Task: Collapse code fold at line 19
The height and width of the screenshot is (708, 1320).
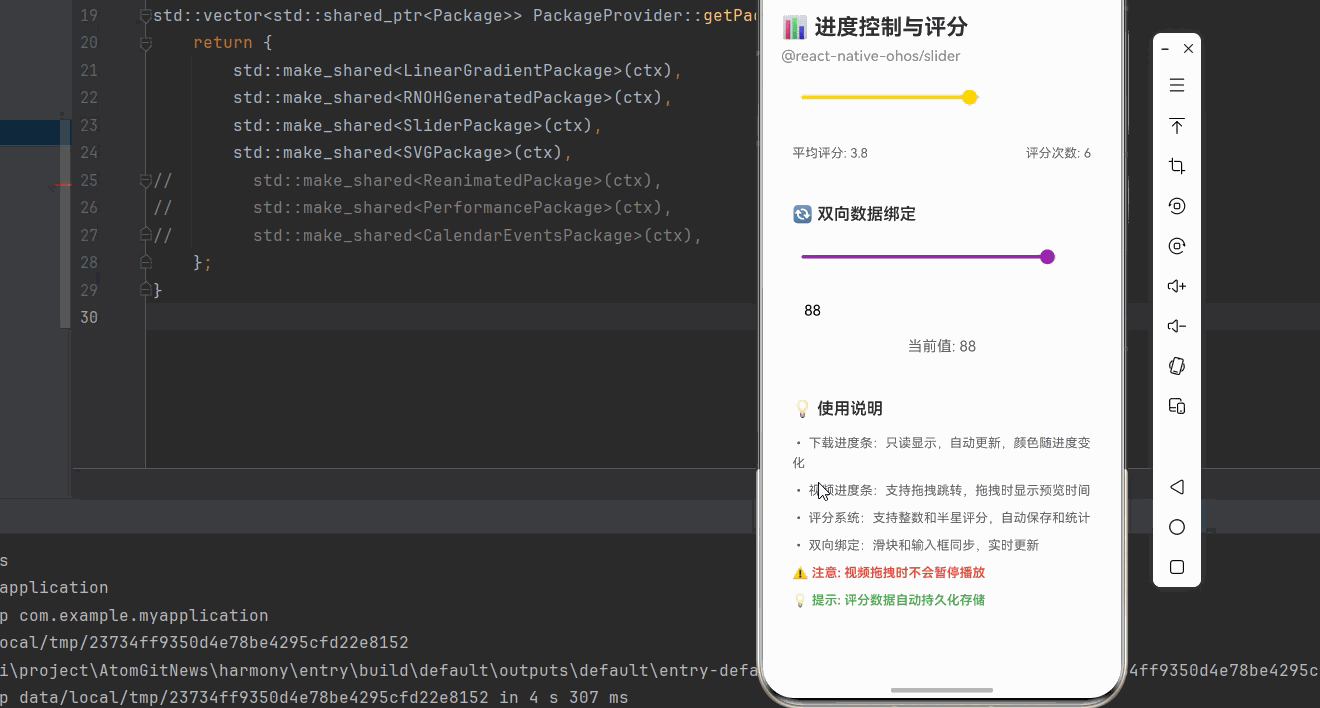Action: (146, 16)
